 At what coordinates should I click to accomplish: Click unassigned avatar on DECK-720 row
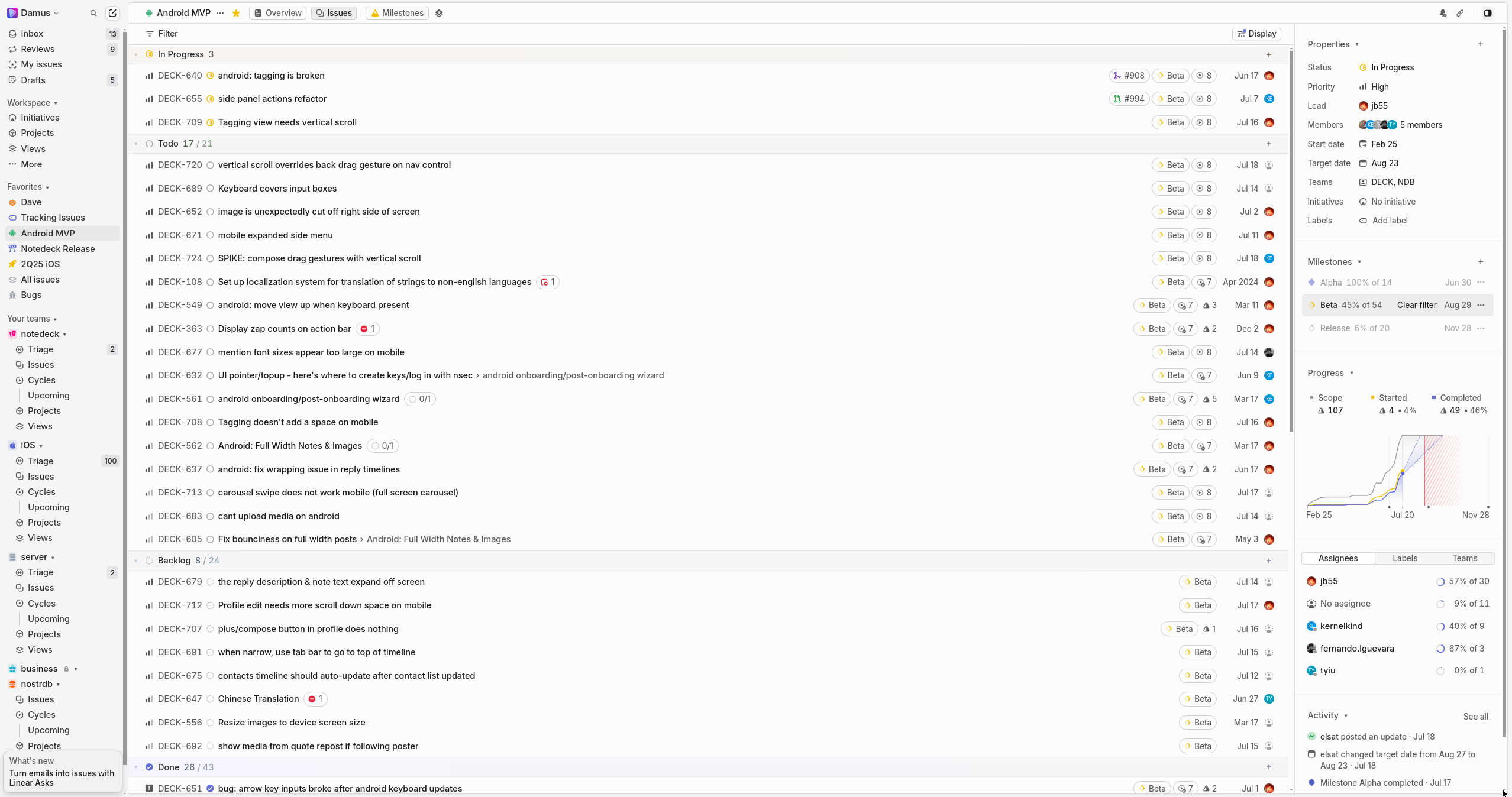click(1269, 165)
